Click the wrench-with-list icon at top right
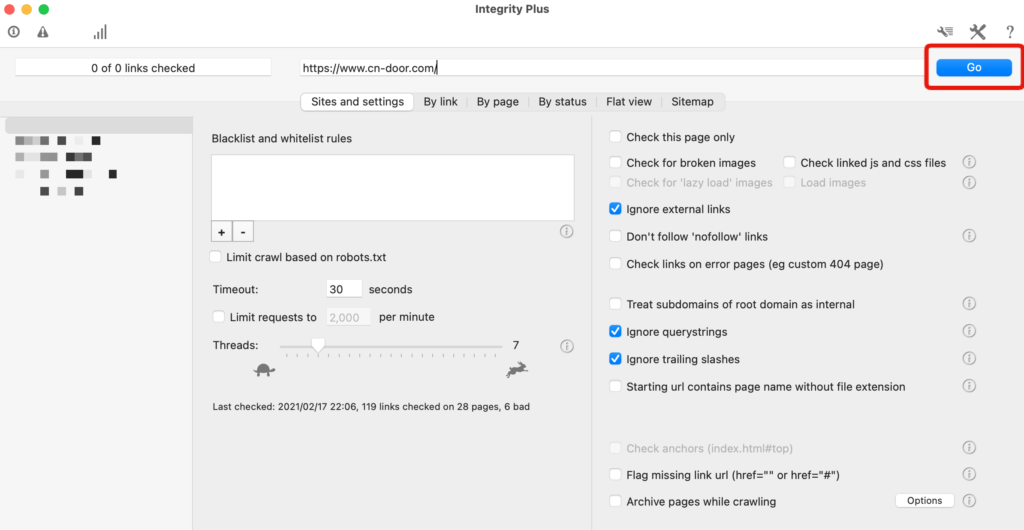The width and height of the screenshot is (1024, 530). (x=945, y=31)
